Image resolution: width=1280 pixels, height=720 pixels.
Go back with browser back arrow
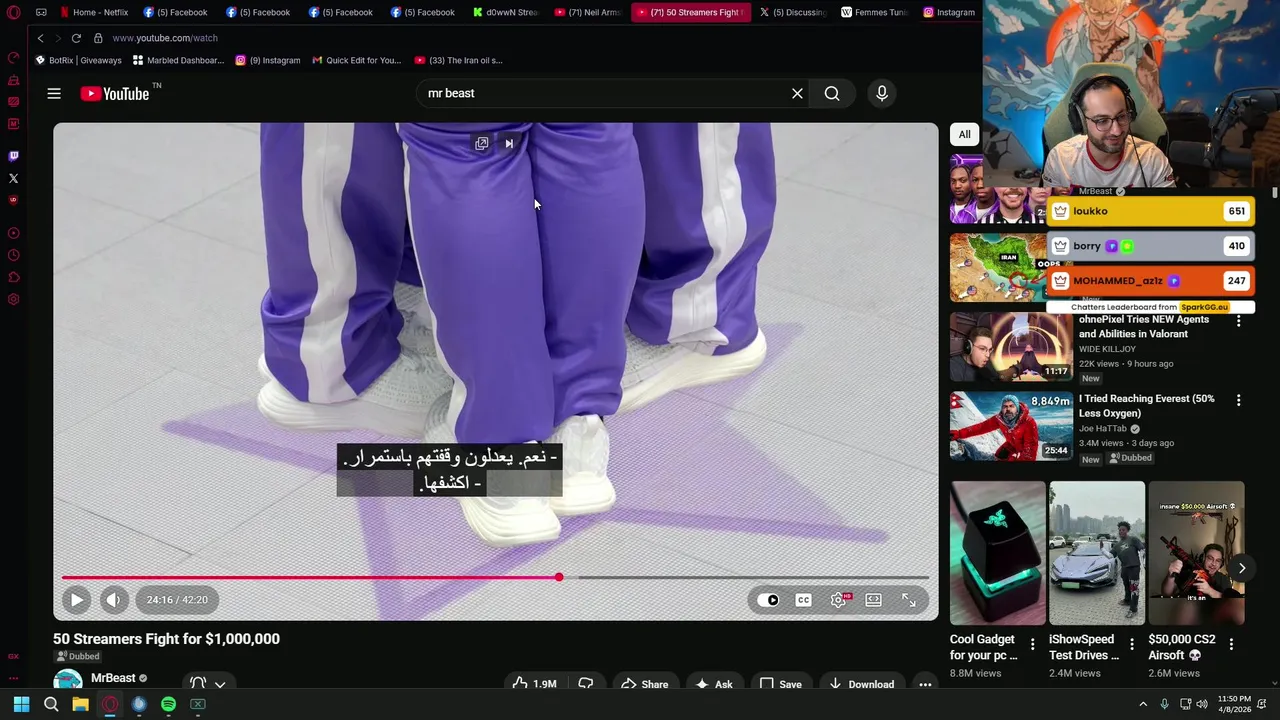point(40,38)
